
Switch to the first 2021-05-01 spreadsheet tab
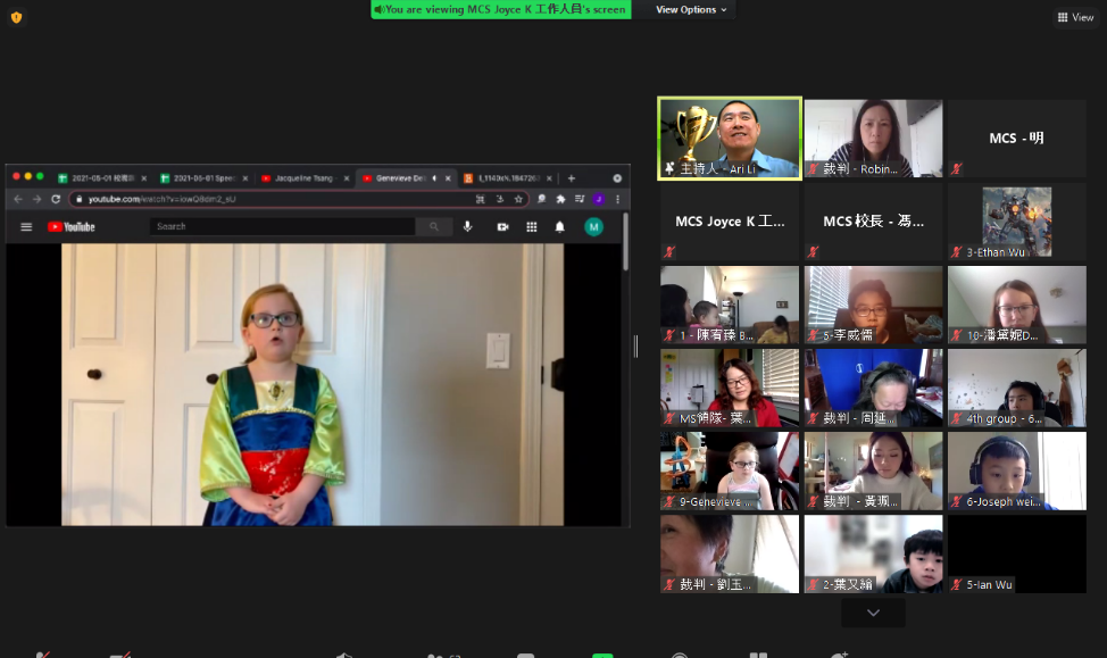coord(102,178)
